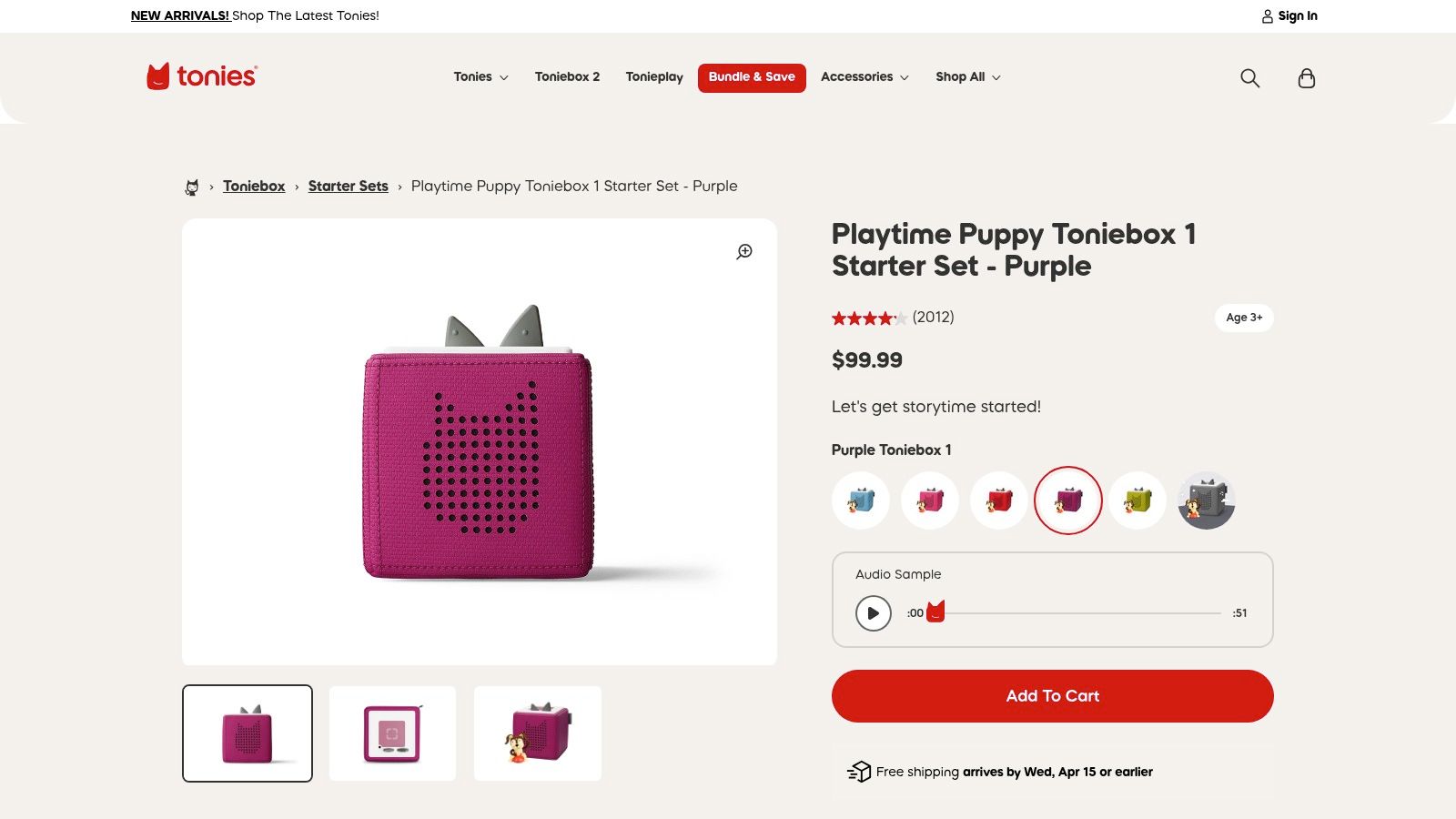Open the Toniebox 2 menu item
Viewport: 1456px width, 819px height.
click(x=567, y=77)
